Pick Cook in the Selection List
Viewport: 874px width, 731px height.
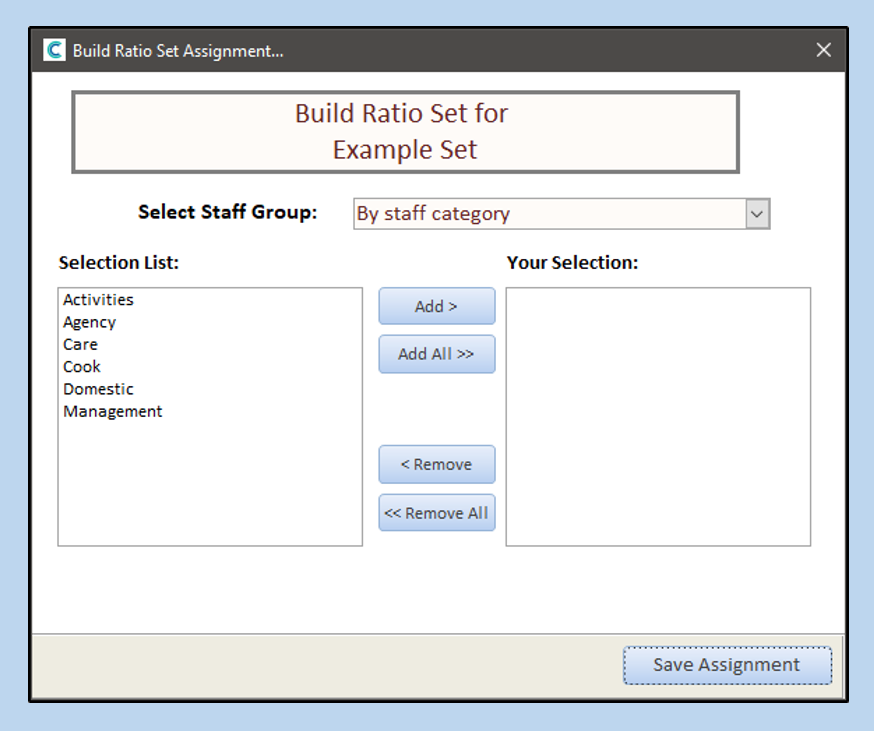[x=82, y=367]
